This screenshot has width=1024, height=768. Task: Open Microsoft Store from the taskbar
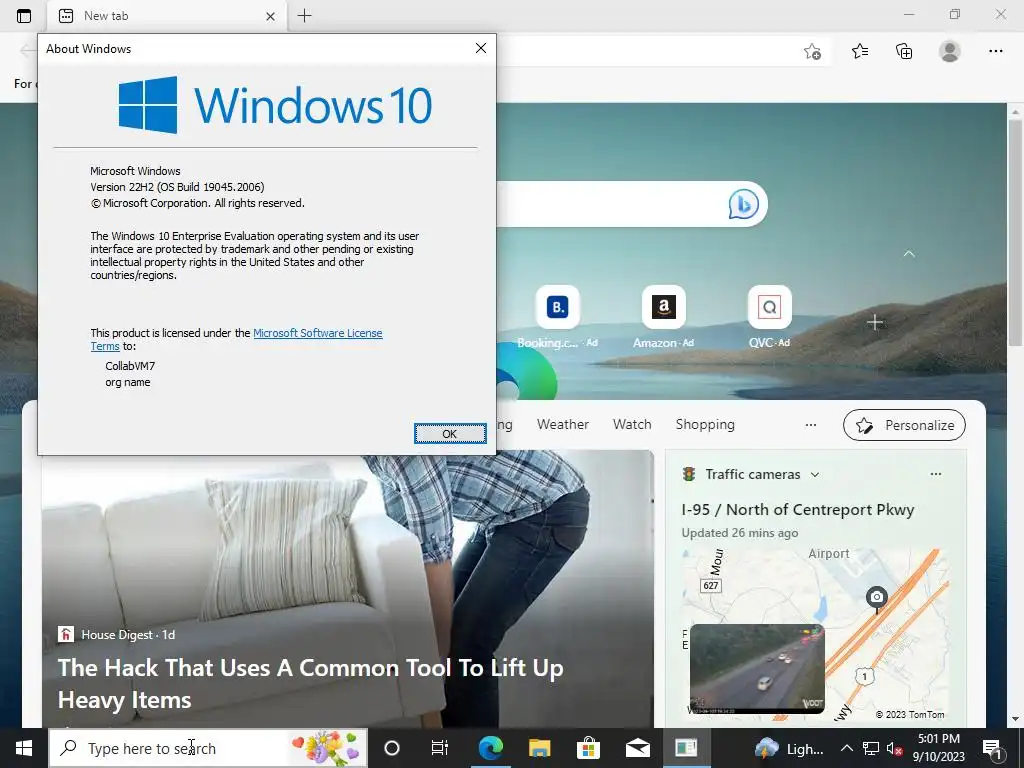[588, 748]
